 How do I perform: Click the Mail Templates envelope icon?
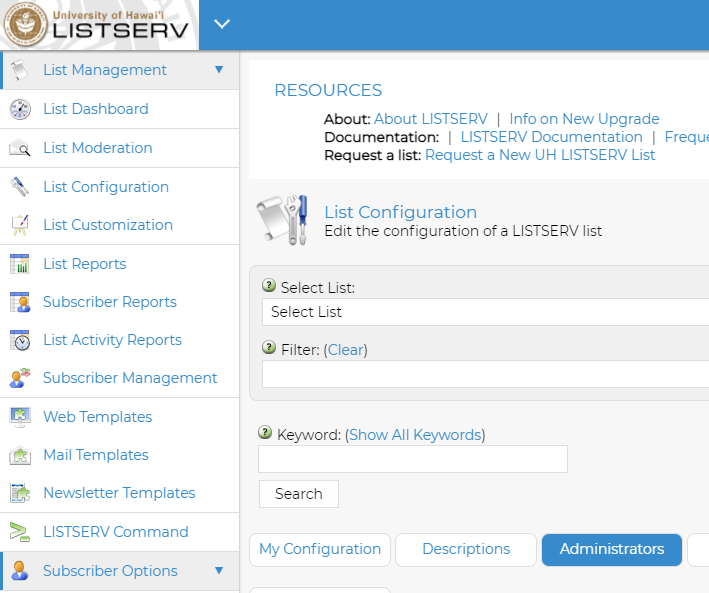[20, 455]
